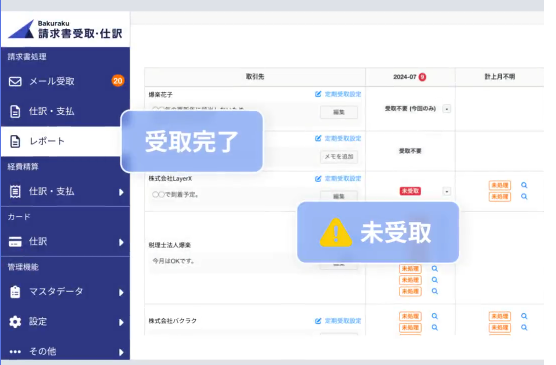Click the credit card icon for カード 仕訳

(x=15, y=242)
